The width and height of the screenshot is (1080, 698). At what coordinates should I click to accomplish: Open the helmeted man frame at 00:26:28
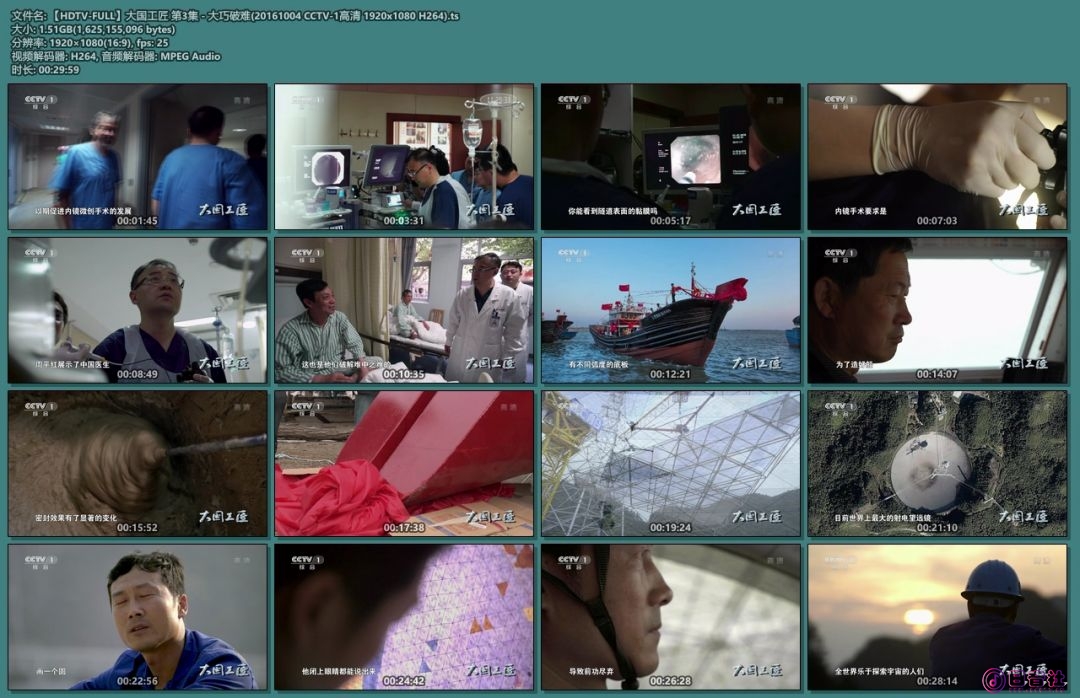coord(671,617)
